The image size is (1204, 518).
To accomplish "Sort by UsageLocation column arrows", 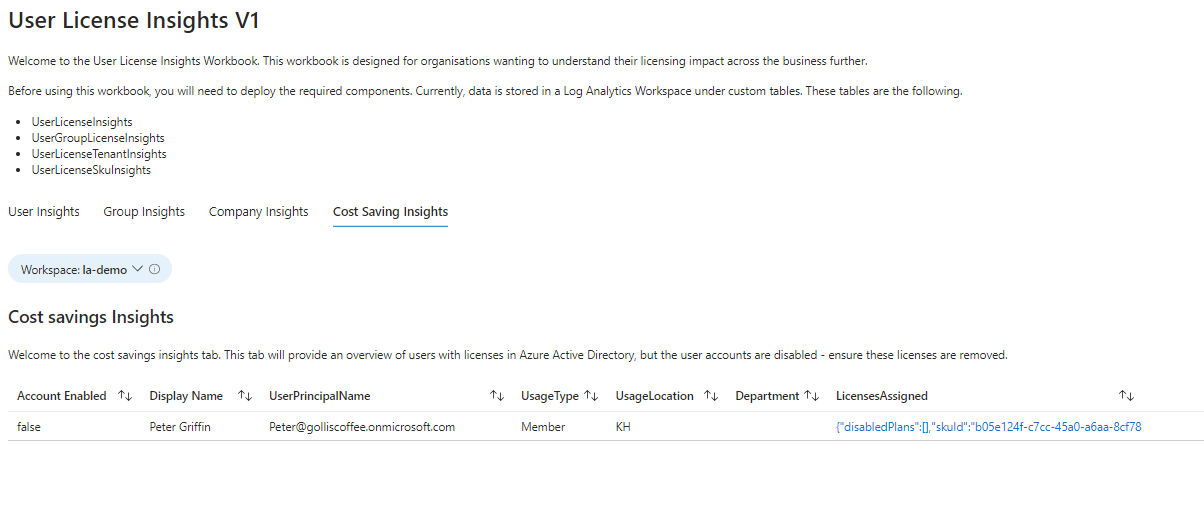I will pos(711,396).
